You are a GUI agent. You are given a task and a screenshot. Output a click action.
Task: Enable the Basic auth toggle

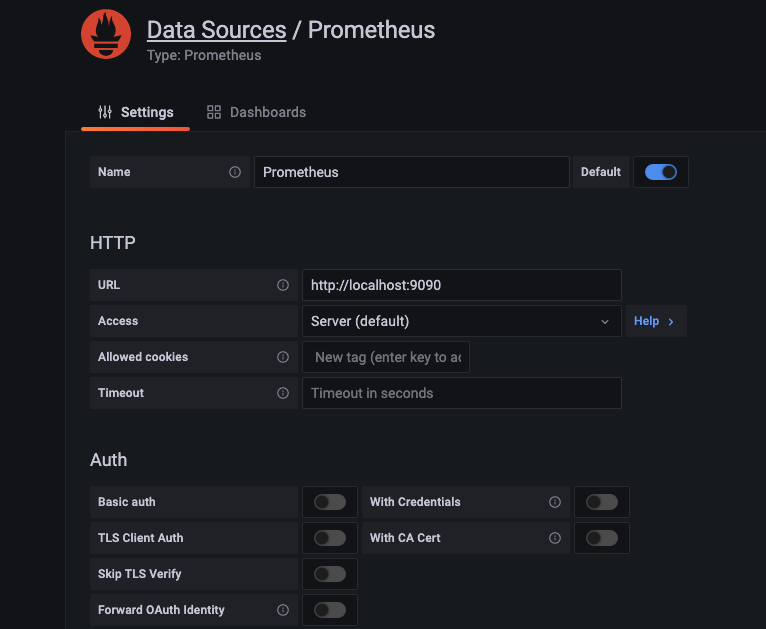coord(330,502)
